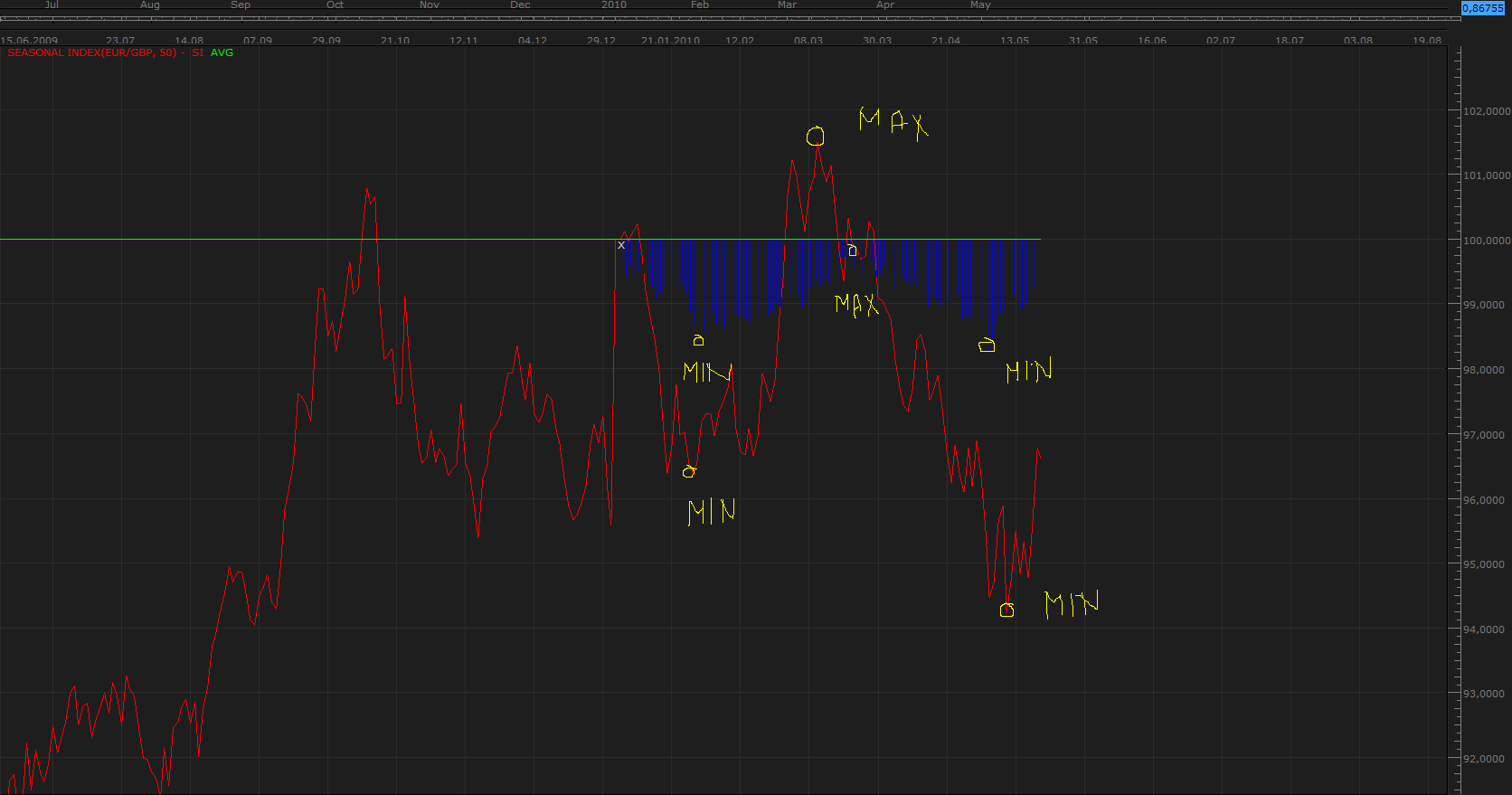Click the yellow circle at the chart peak
This screenshot has width=1512, height=795.
tap(816, 137)
